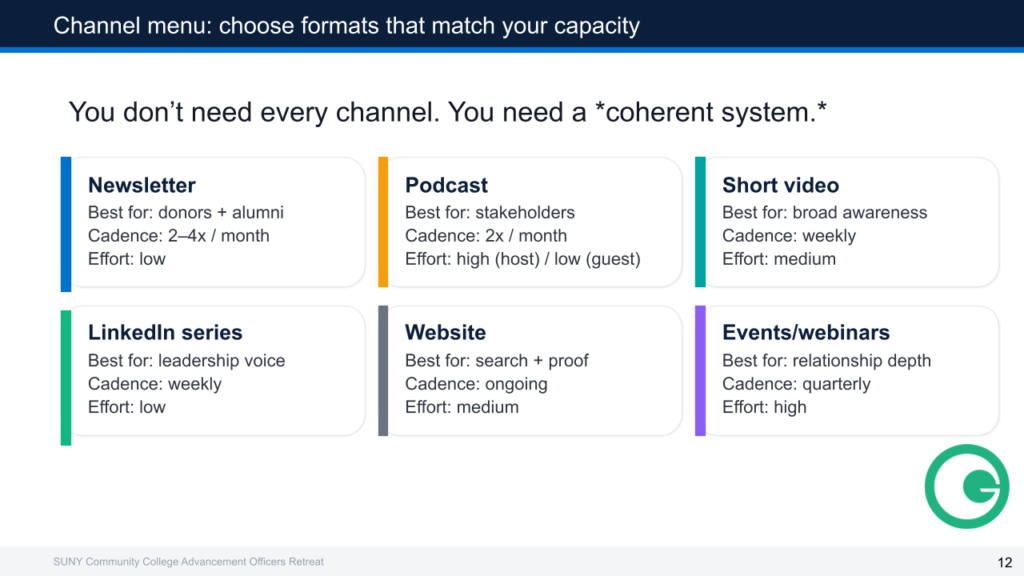
Task: Click the blue accent bar on Newsletter card
Action: pyautogui.click(x=66, y=223)
